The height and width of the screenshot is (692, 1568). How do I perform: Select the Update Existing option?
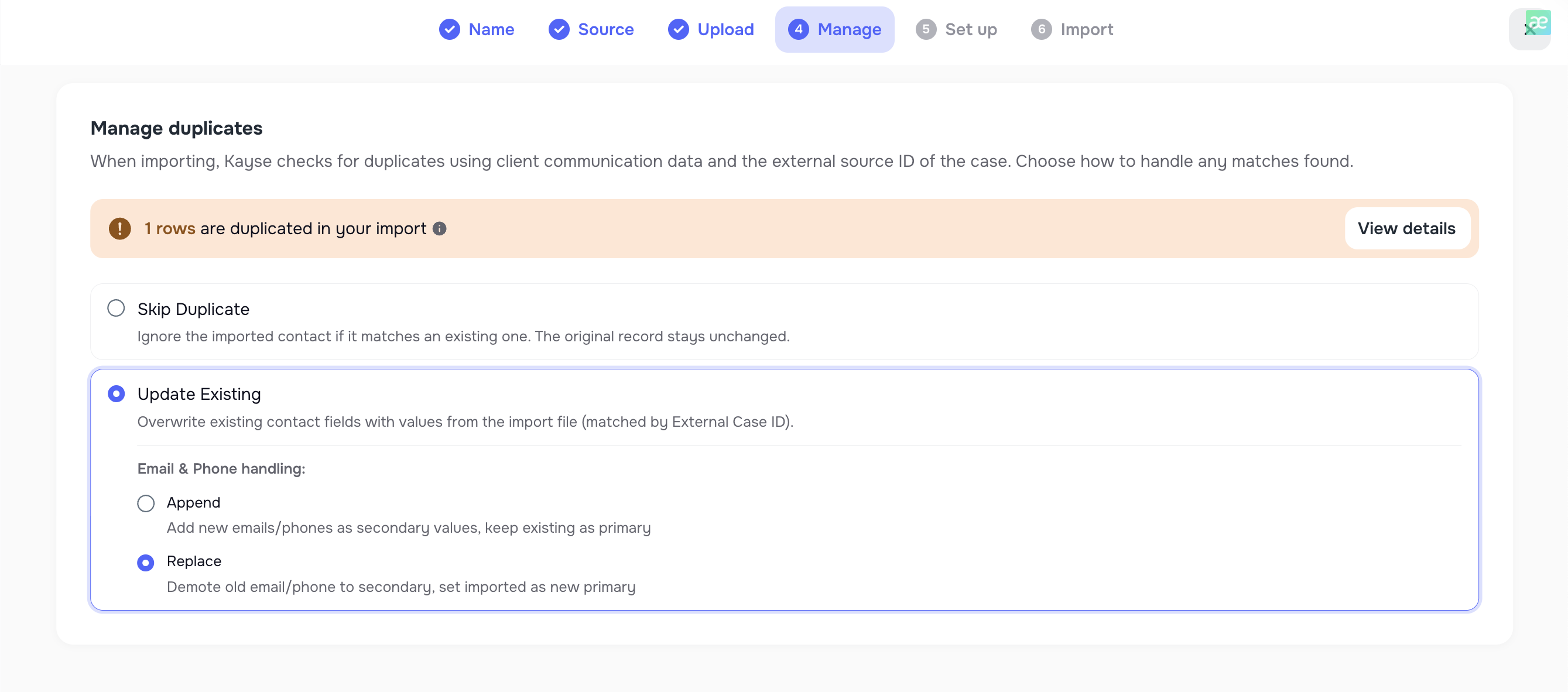[x=116, y=394]
